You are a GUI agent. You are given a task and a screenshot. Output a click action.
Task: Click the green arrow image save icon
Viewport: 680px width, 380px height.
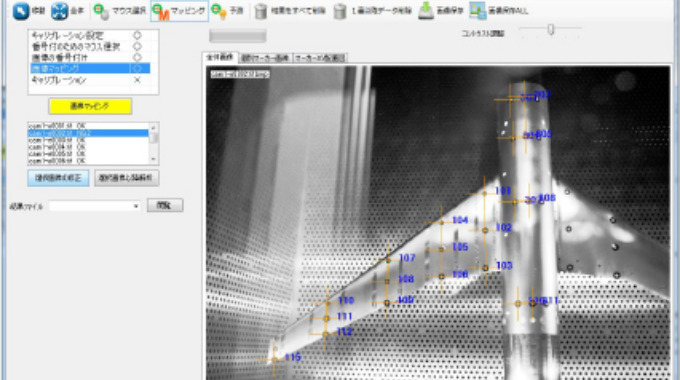[426, 11]
